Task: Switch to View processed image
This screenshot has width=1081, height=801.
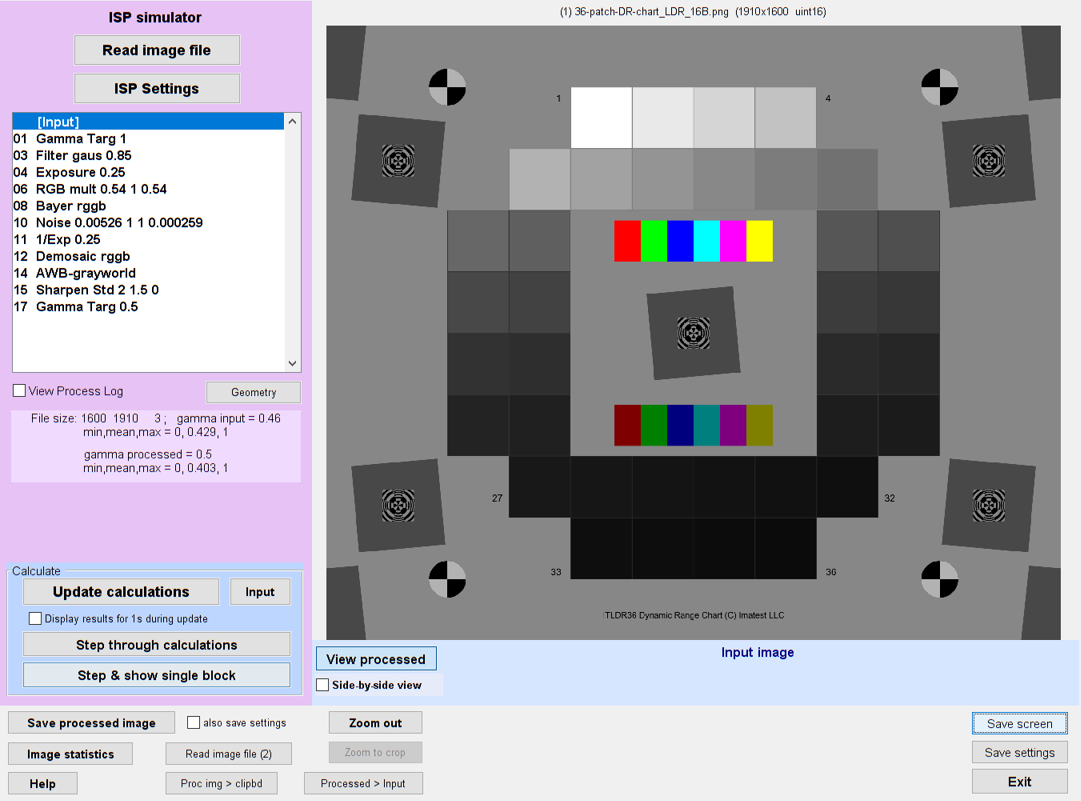Action: click(376, 659)
